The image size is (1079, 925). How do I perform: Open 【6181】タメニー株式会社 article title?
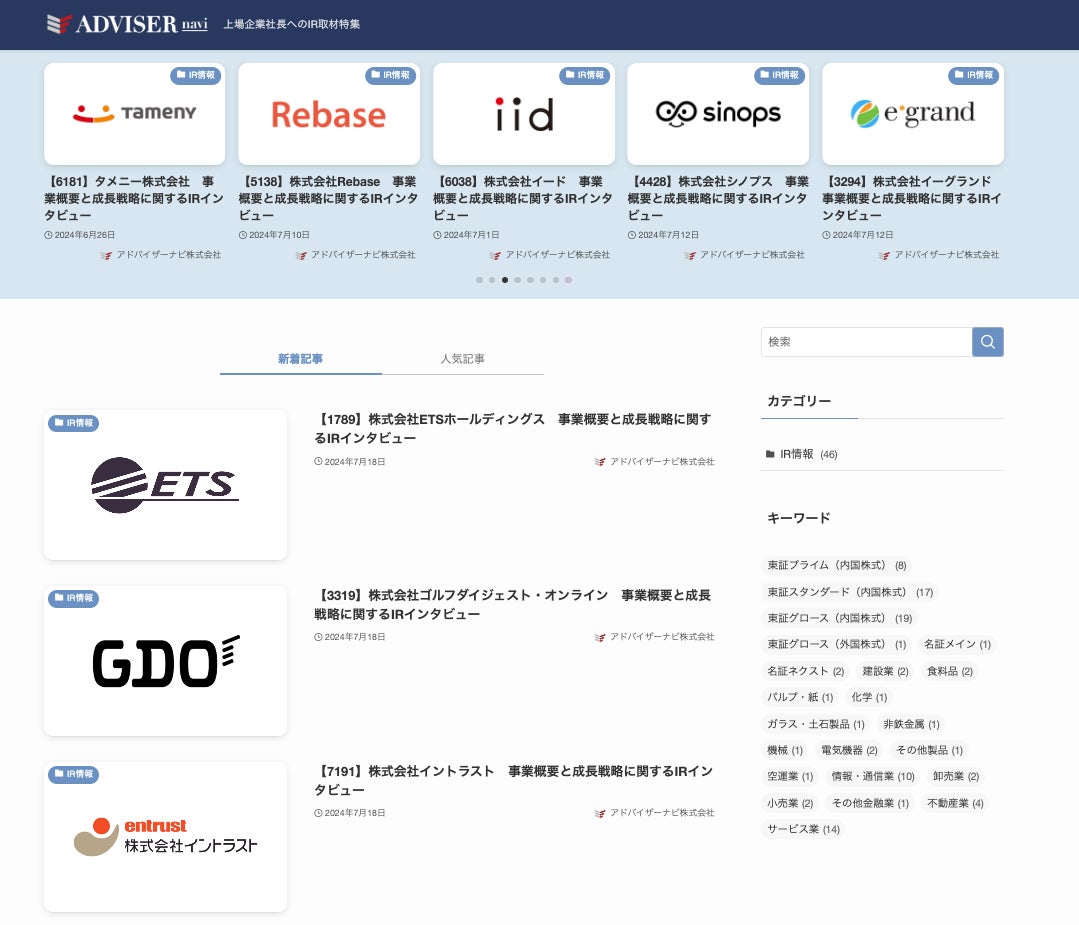coord(134,198)
